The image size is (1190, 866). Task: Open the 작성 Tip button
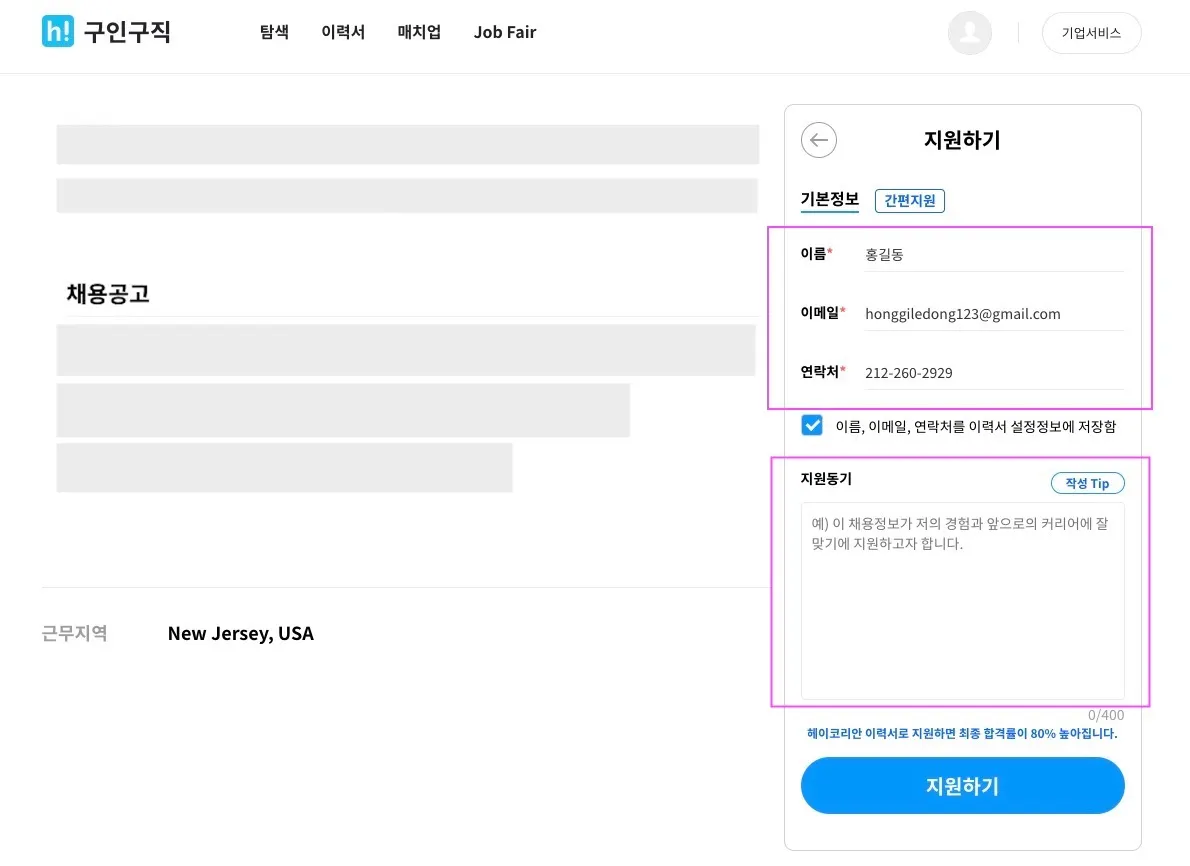(x=1087, y=483)
